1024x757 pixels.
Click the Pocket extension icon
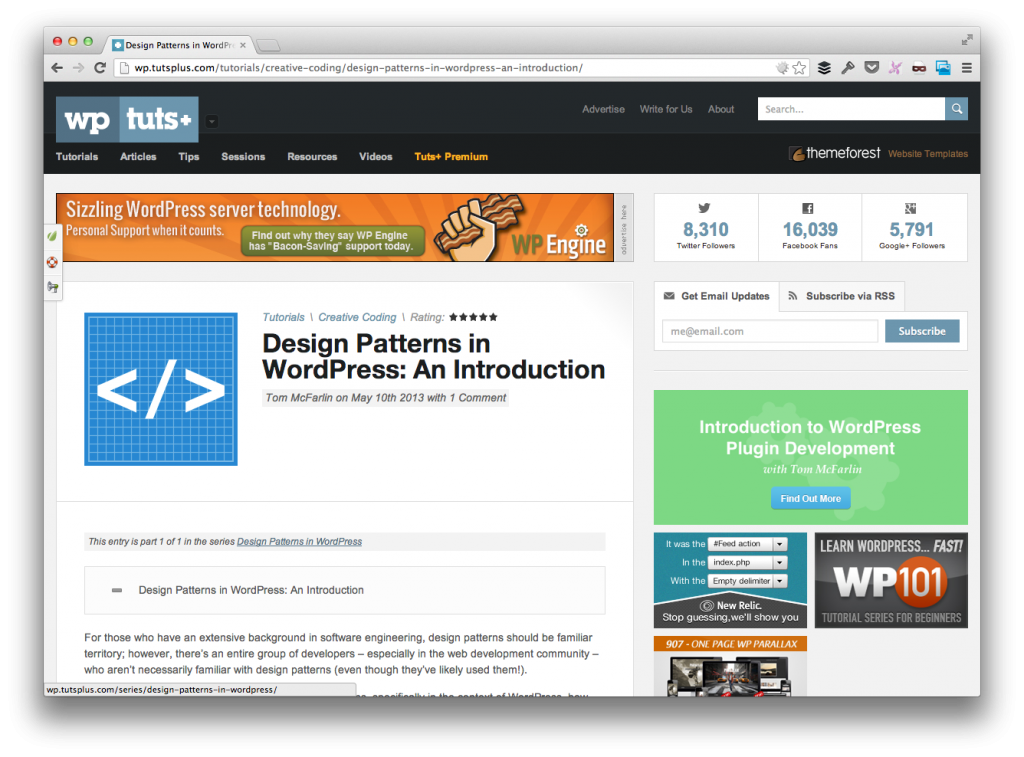871,68
